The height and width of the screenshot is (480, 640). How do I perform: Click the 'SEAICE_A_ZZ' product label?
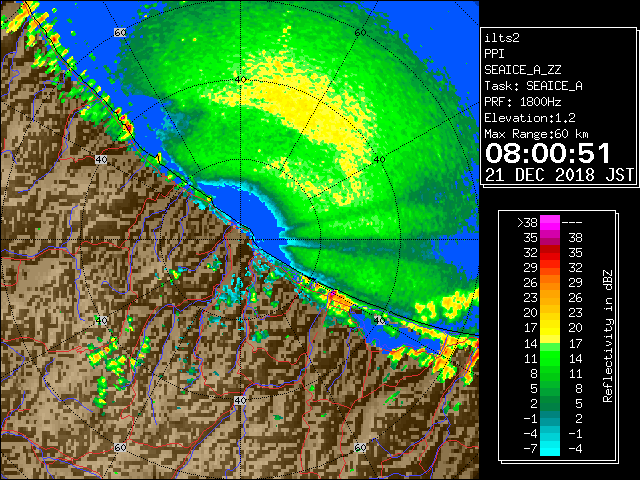(522, 70)
